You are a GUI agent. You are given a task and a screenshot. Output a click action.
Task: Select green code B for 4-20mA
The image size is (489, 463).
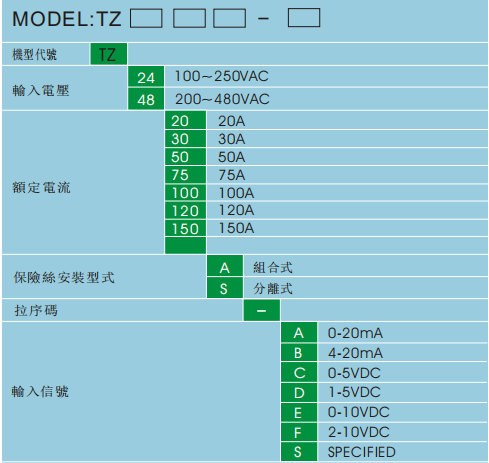299,352
